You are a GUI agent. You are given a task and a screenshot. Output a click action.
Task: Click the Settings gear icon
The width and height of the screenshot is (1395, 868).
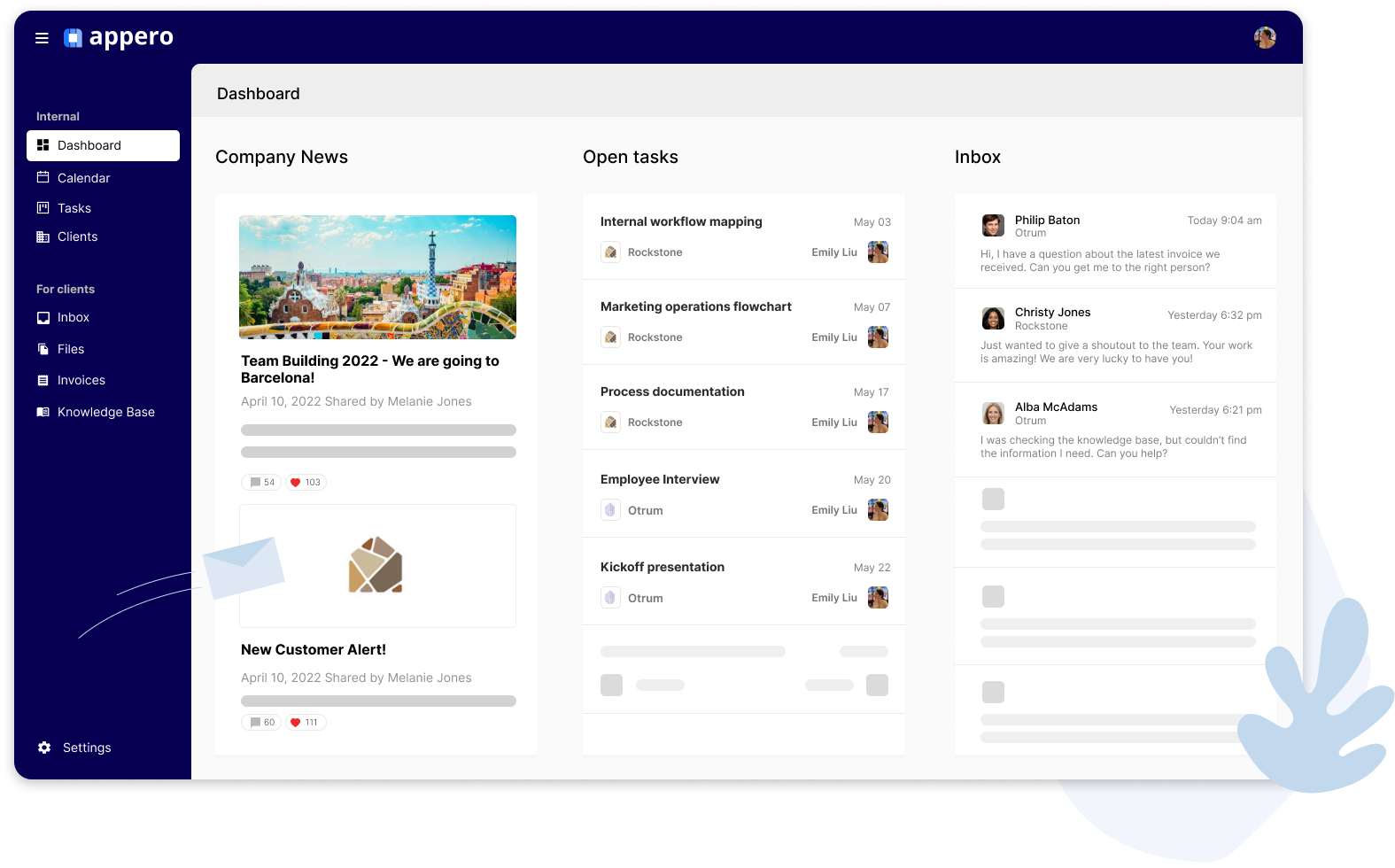(44, 748)
